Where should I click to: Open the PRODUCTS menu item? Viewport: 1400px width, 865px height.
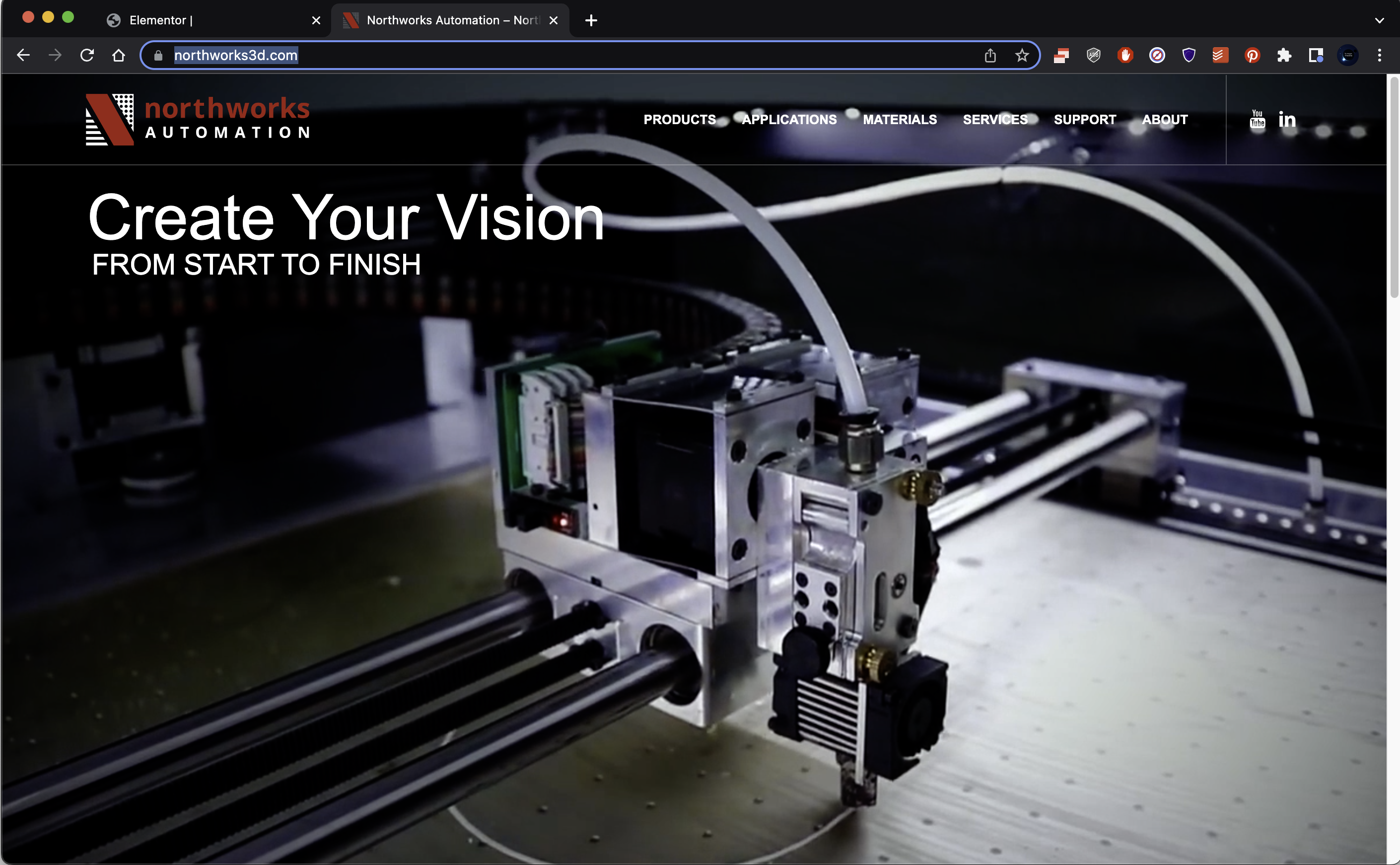[x=680, y=120]
